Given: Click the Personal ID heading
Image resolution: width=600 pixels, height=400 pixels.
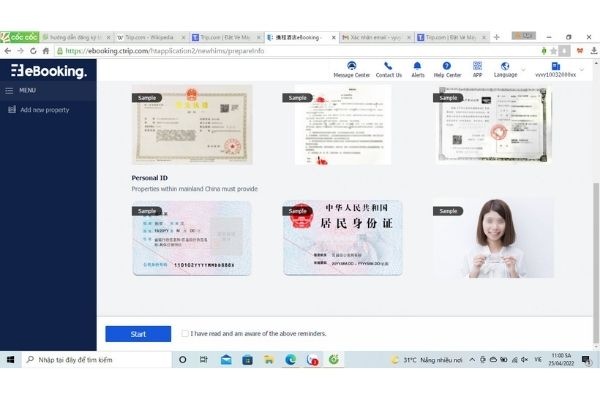Looking at the screenshot, I should point(150,178).
